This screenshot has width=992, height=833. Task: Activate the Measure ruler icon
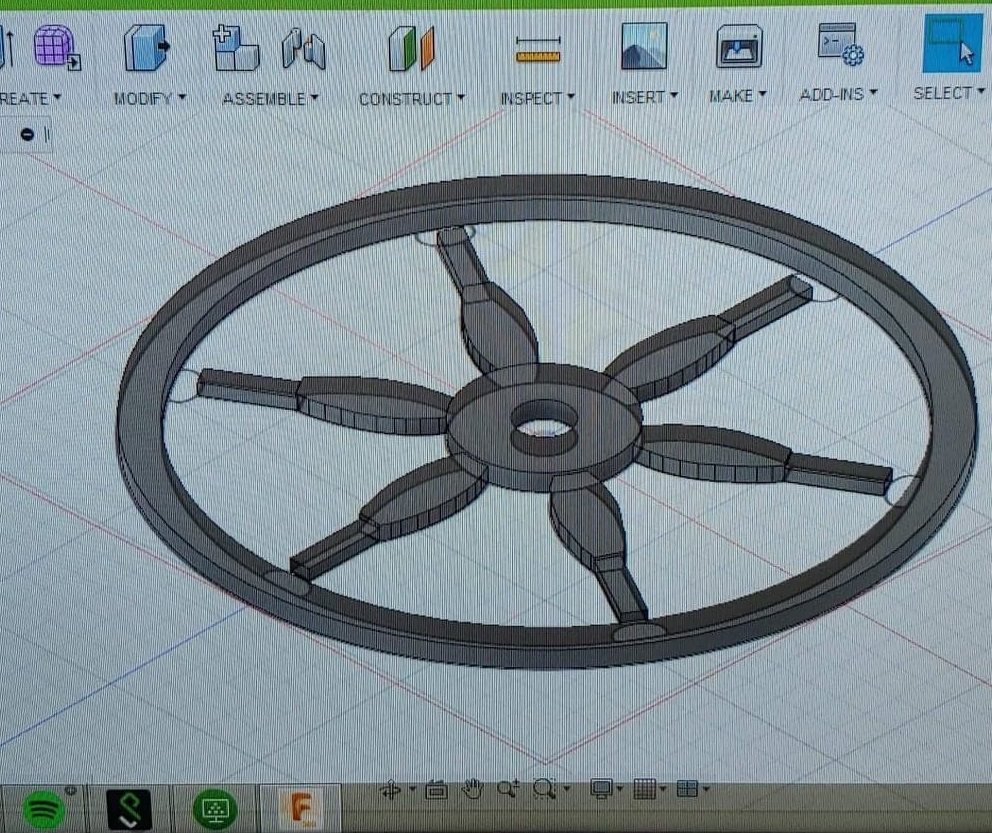coord(538,49)
